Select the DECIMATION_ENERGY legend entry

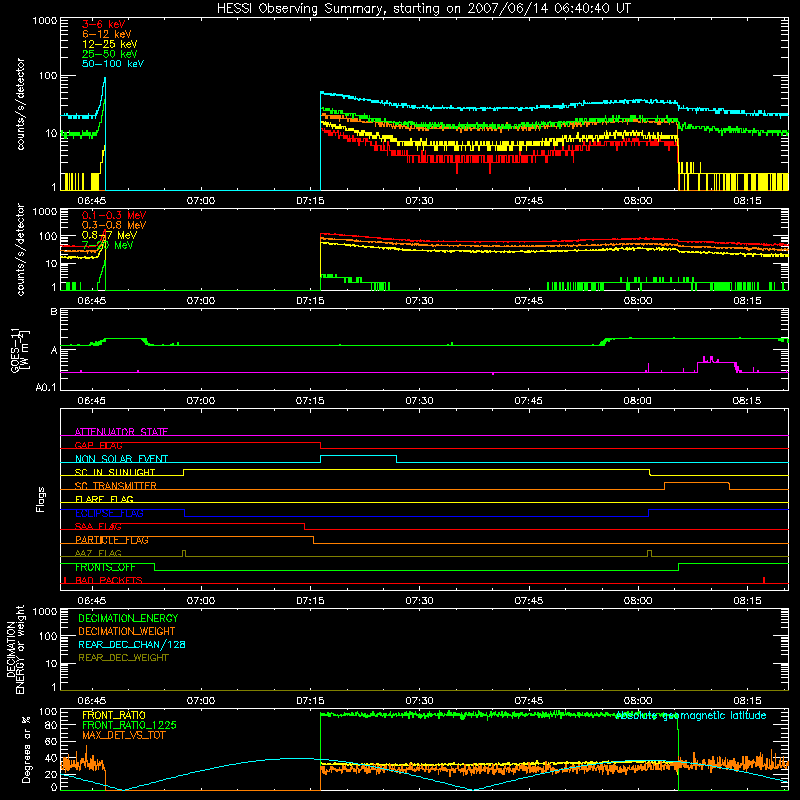tap(128, 618)
